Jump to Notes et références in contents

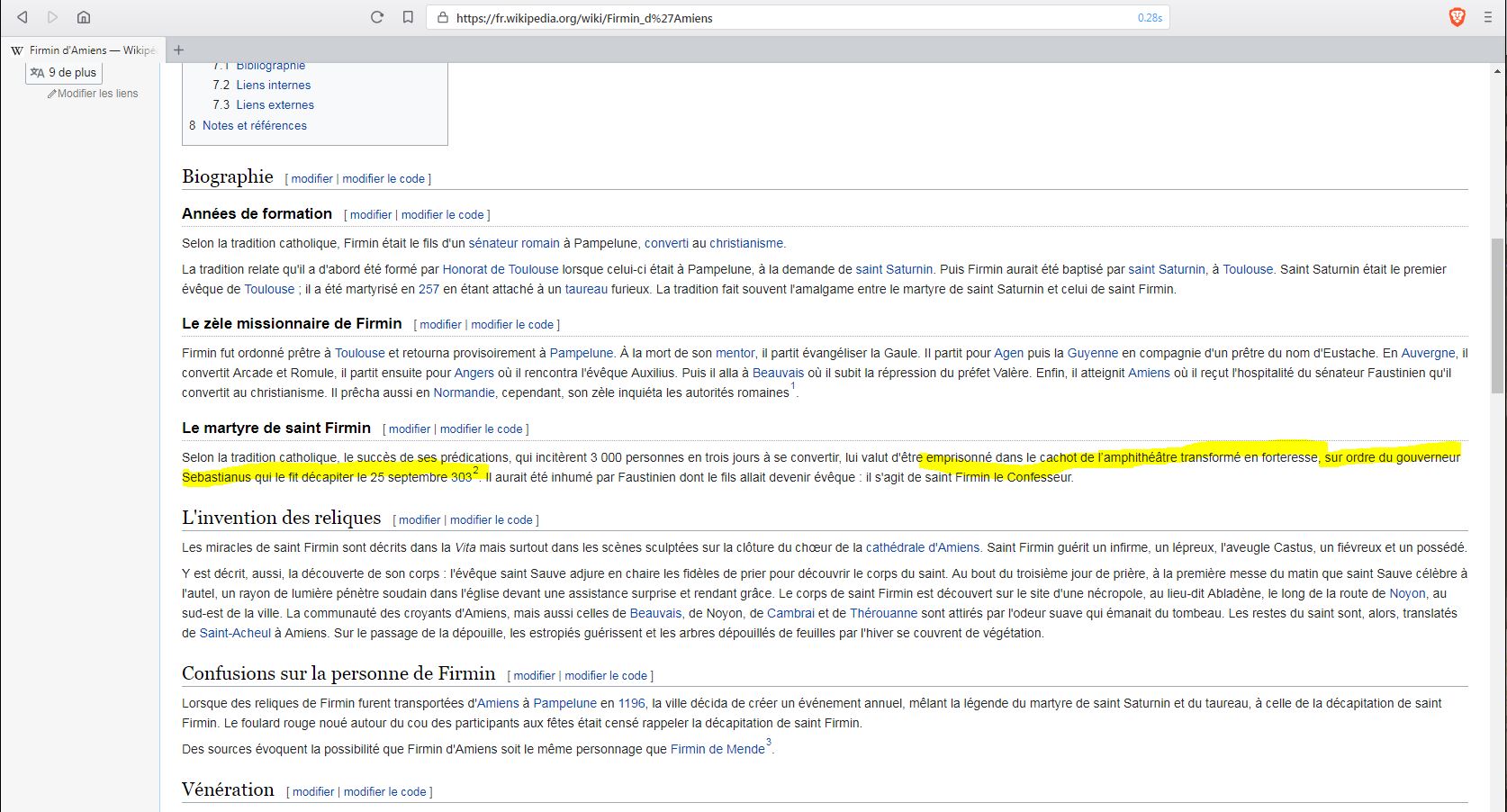(254, 126)
